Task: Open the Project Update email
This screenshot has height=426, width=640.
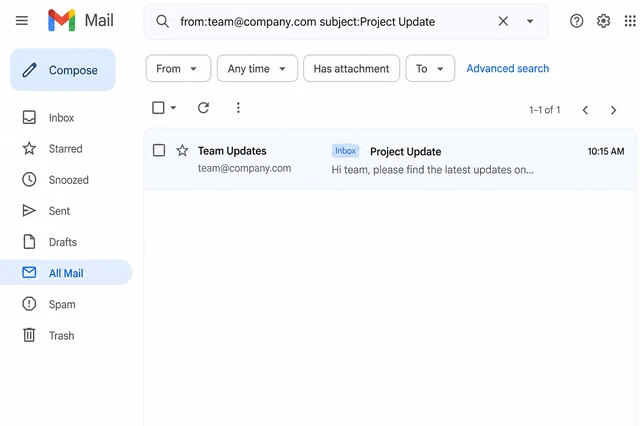Action: 390,159
